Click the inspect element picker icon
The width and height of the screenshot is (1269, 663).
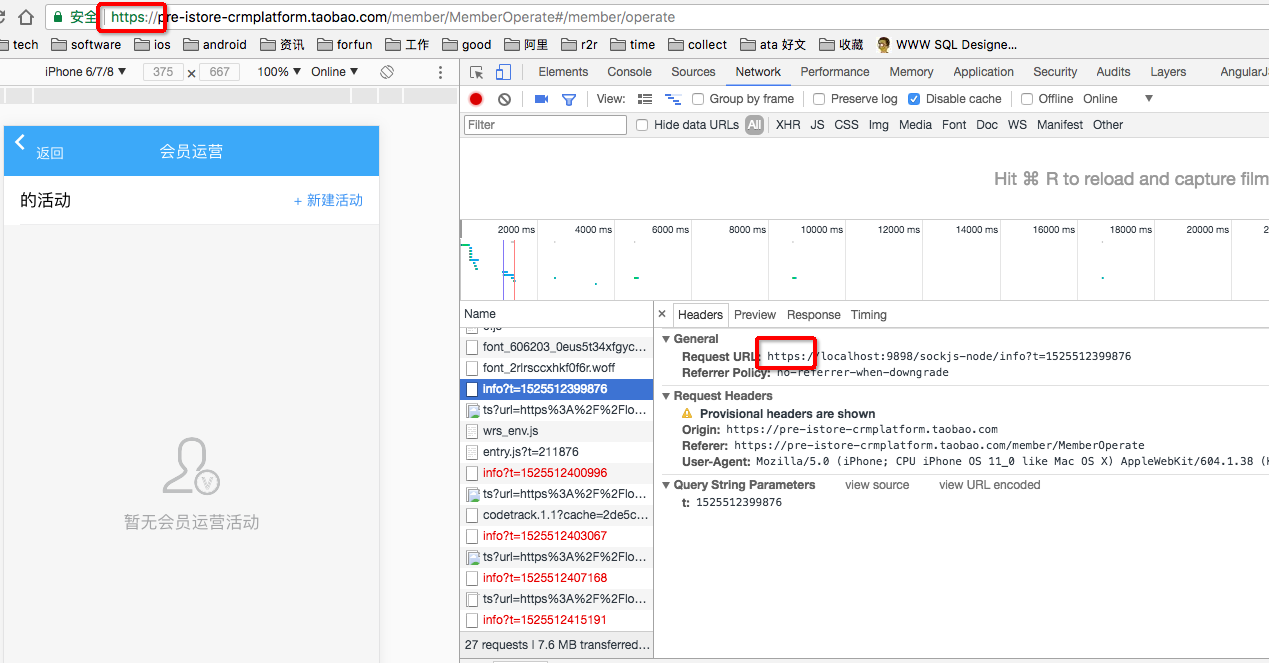[x=477, y=72]
